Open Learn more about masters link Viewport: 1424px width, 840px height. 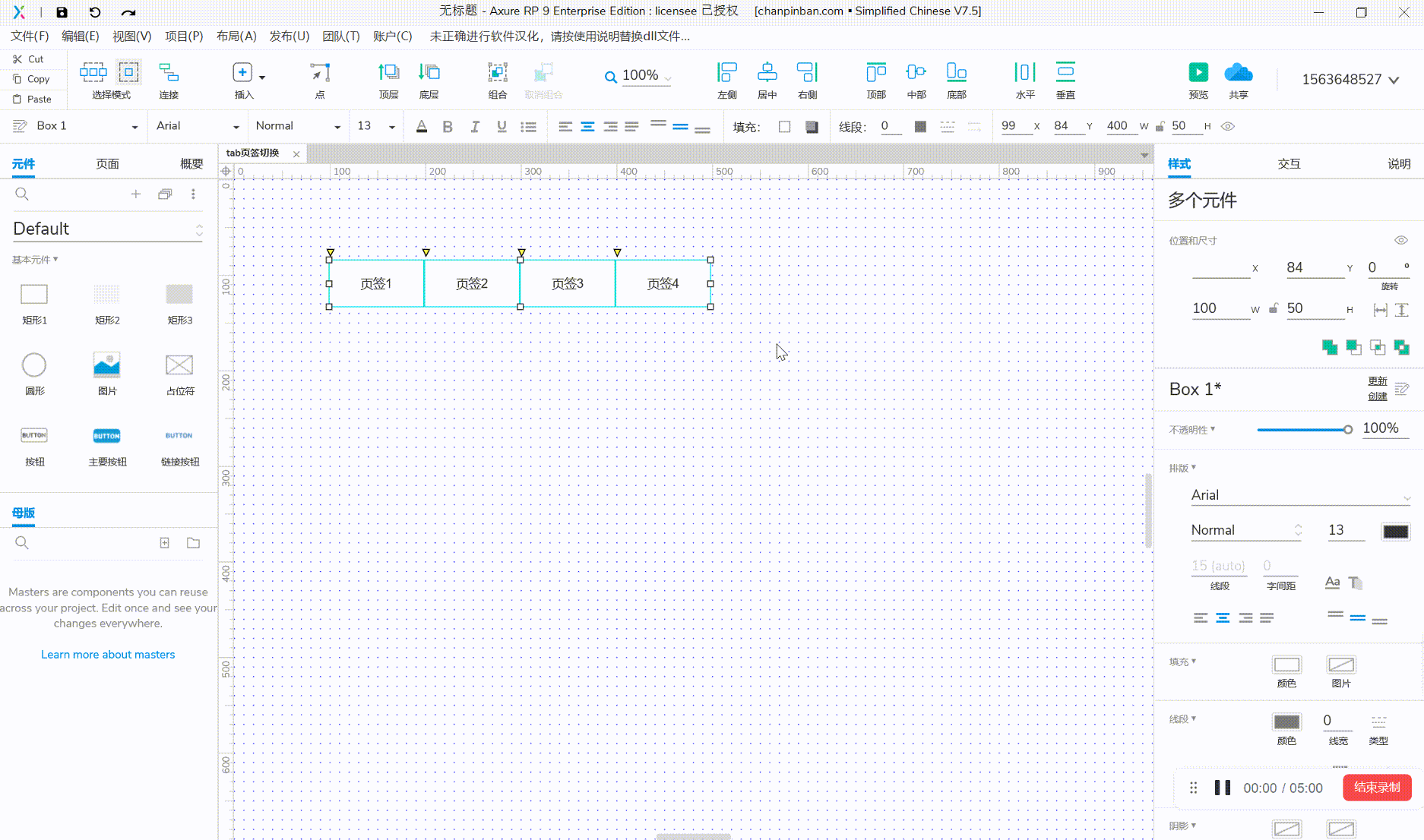(x=108, y=655)
